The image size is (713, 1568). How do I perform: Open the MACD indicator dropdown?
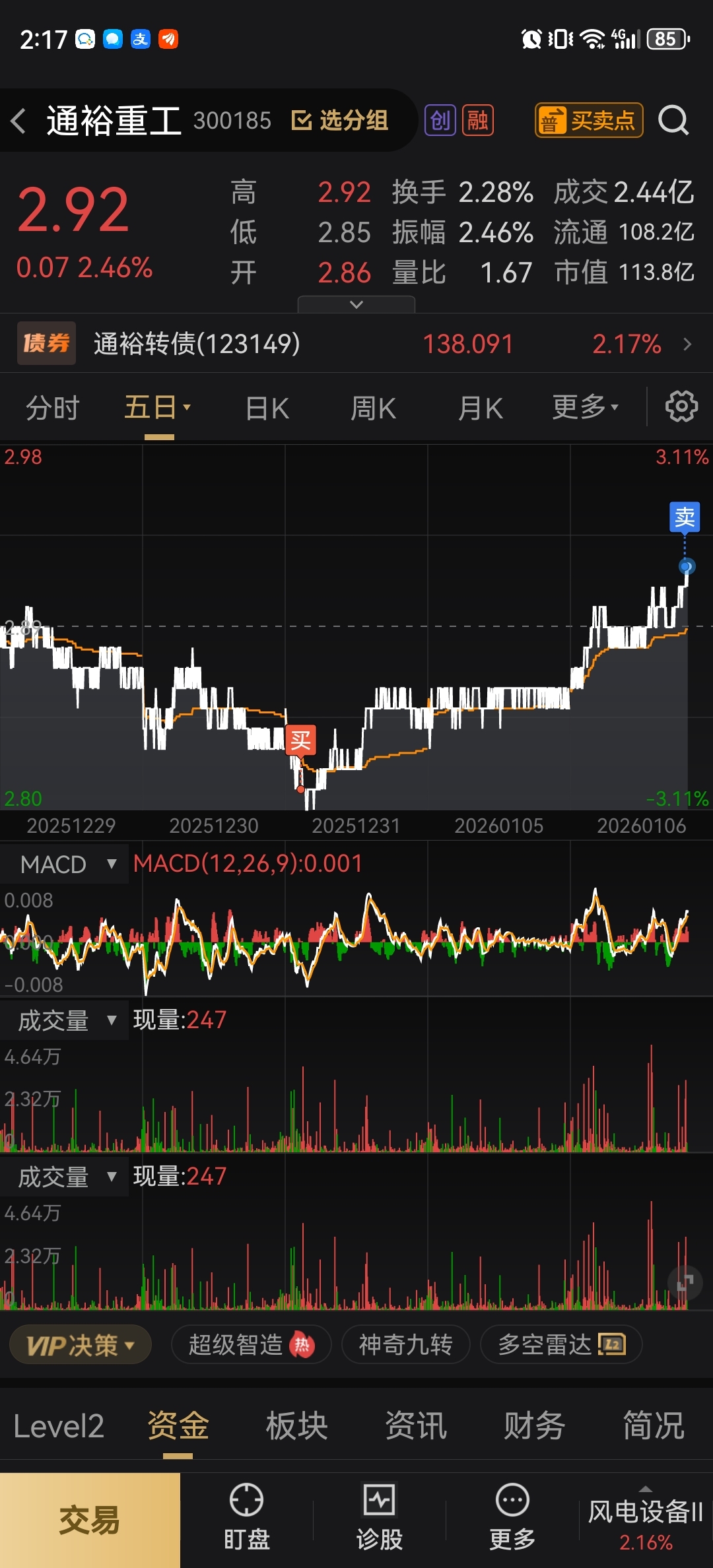pyautogui.click(x=65, y=864)
